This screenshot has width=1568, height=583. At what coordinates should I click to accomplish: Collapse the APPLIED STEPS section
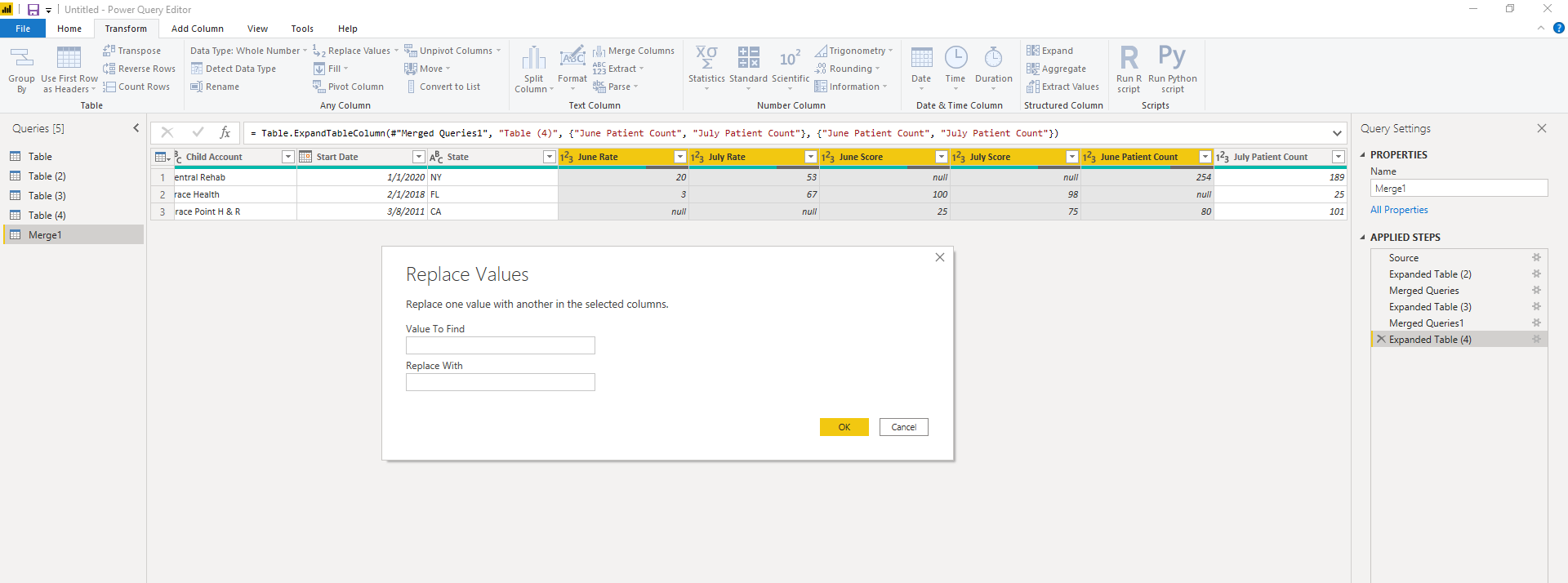(x=1362, y=237)
